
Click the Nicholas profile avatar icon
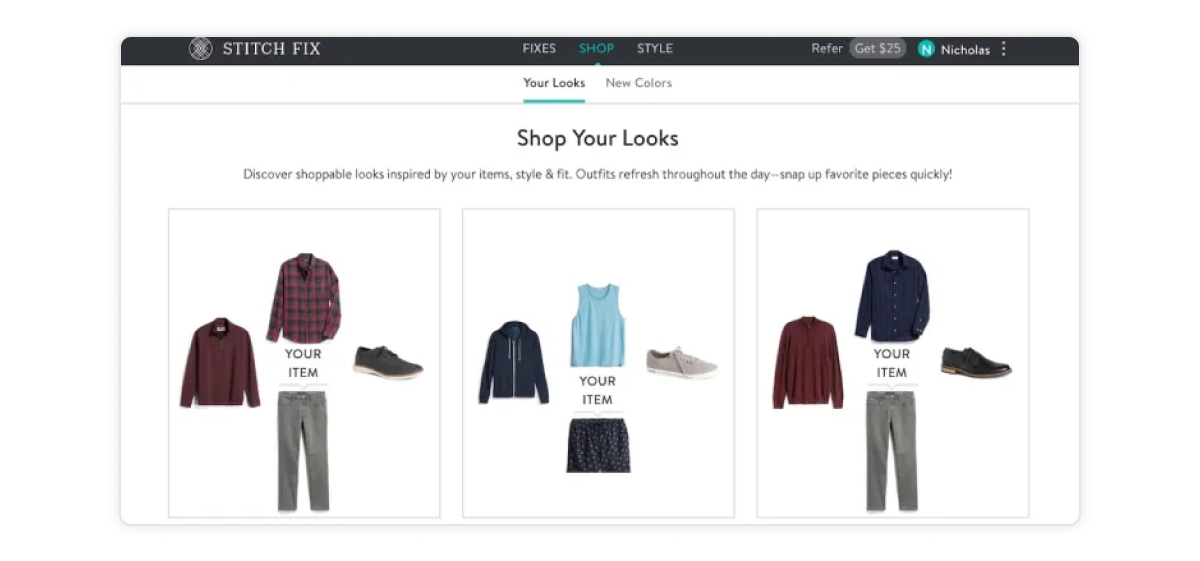click(x=926, y=49)
